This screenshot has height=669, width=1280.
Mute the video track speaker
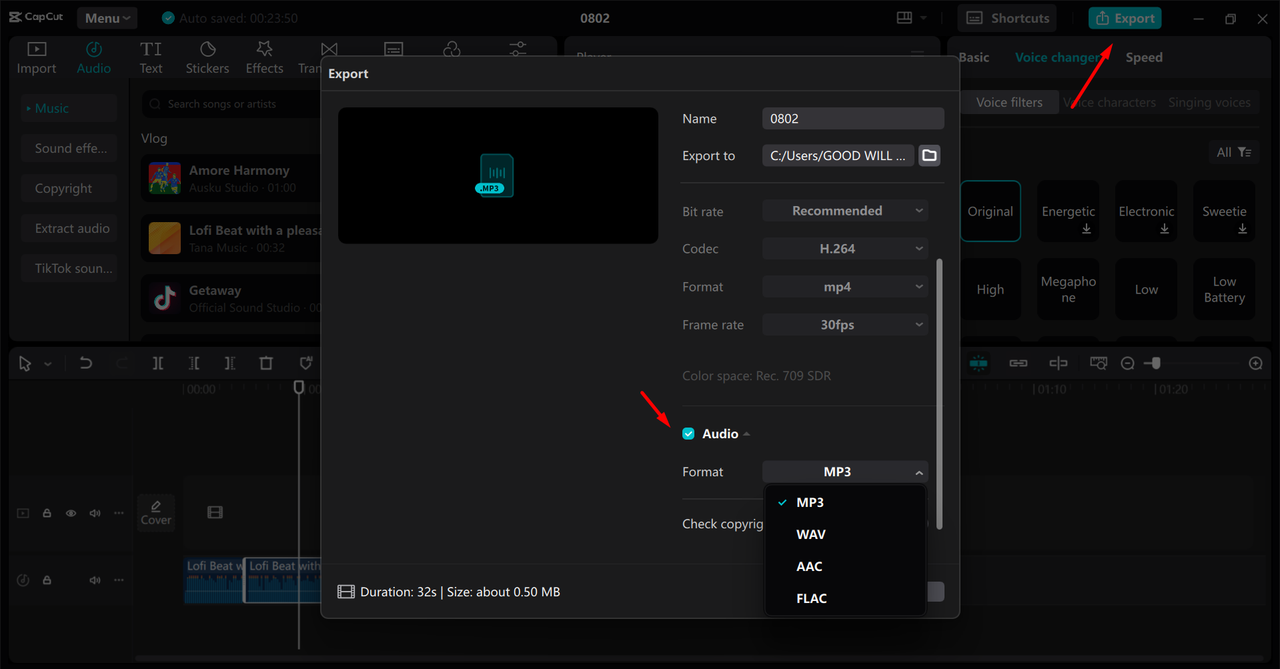pyautogui.click(x=95, y=513)
